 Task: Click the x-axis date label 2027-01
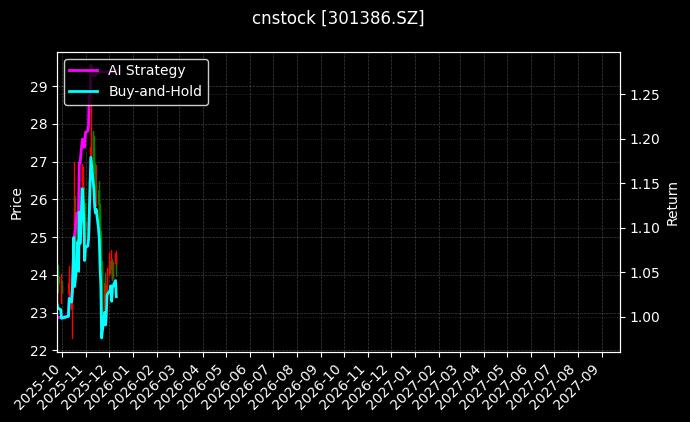point(391,386)
